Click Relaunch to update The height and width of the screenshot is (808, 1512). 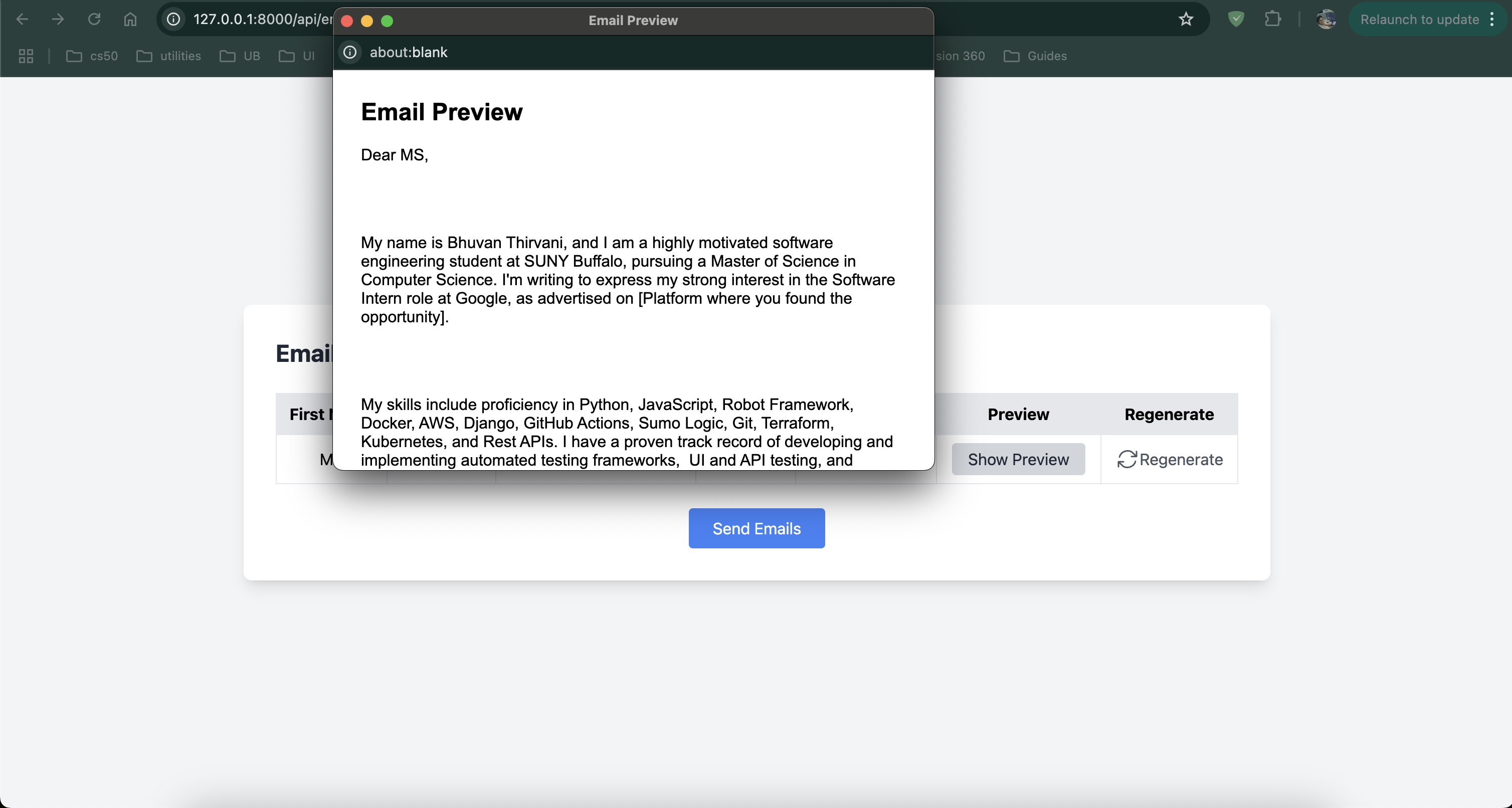[1419, 20]
